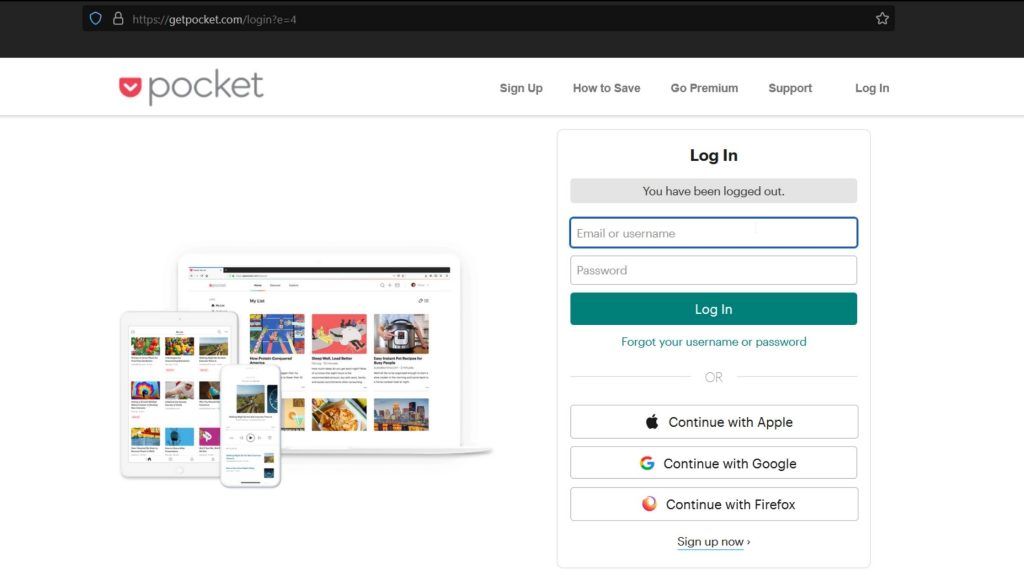Click the getpocket.com address bar URL
1024x576 pixels.
click(214, 19)
